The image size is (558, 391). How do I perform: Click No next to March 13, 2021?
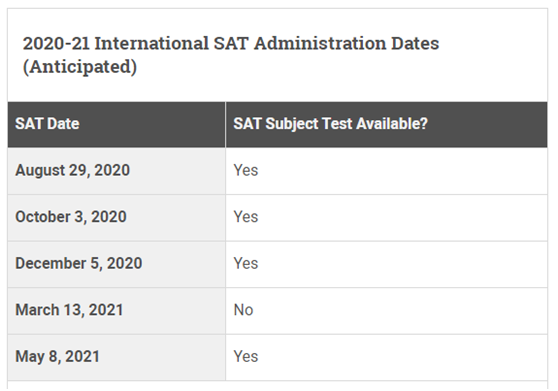click(x=243, y=310)
